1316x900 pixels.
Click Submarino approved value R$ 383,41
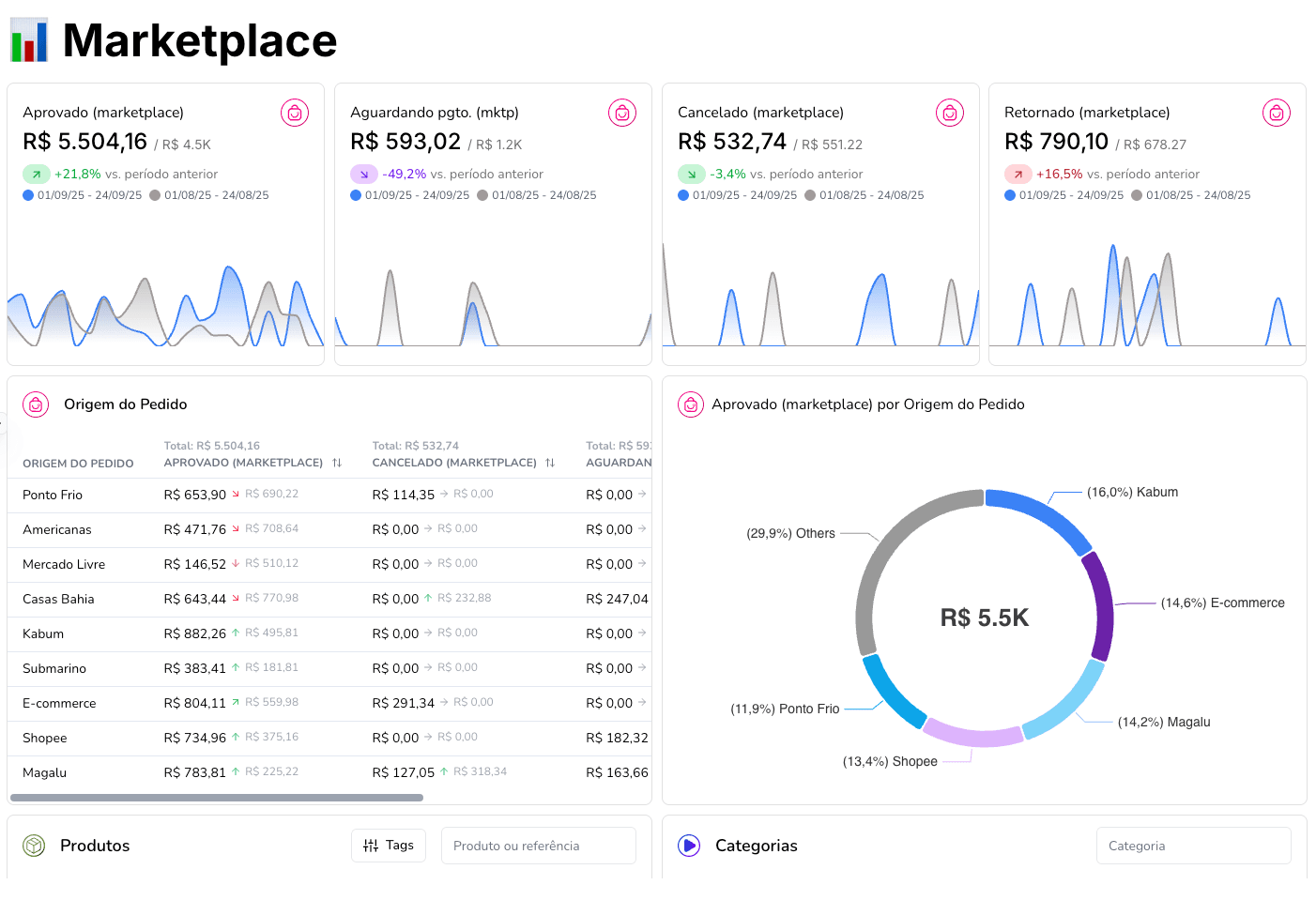pos(195,668)
